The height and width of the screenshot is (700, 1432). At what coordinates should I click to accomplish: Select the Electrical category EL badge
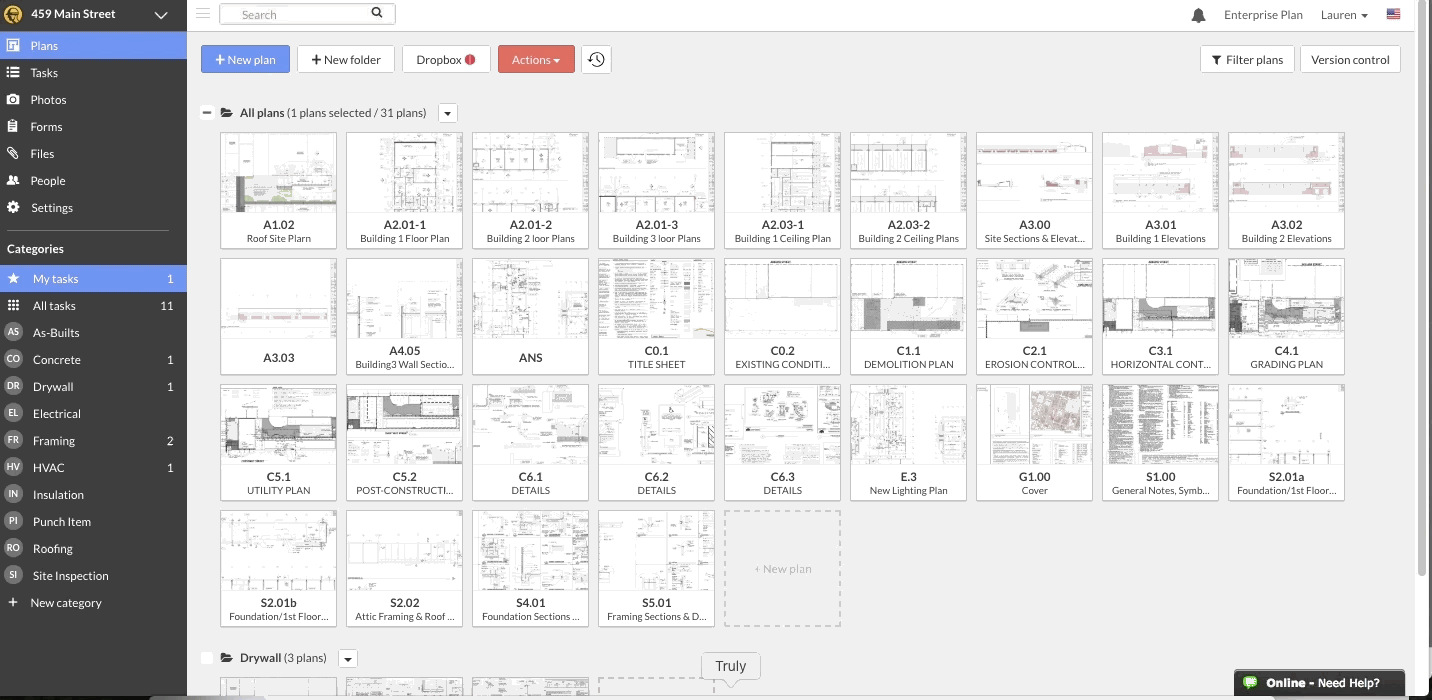point(13,413)
